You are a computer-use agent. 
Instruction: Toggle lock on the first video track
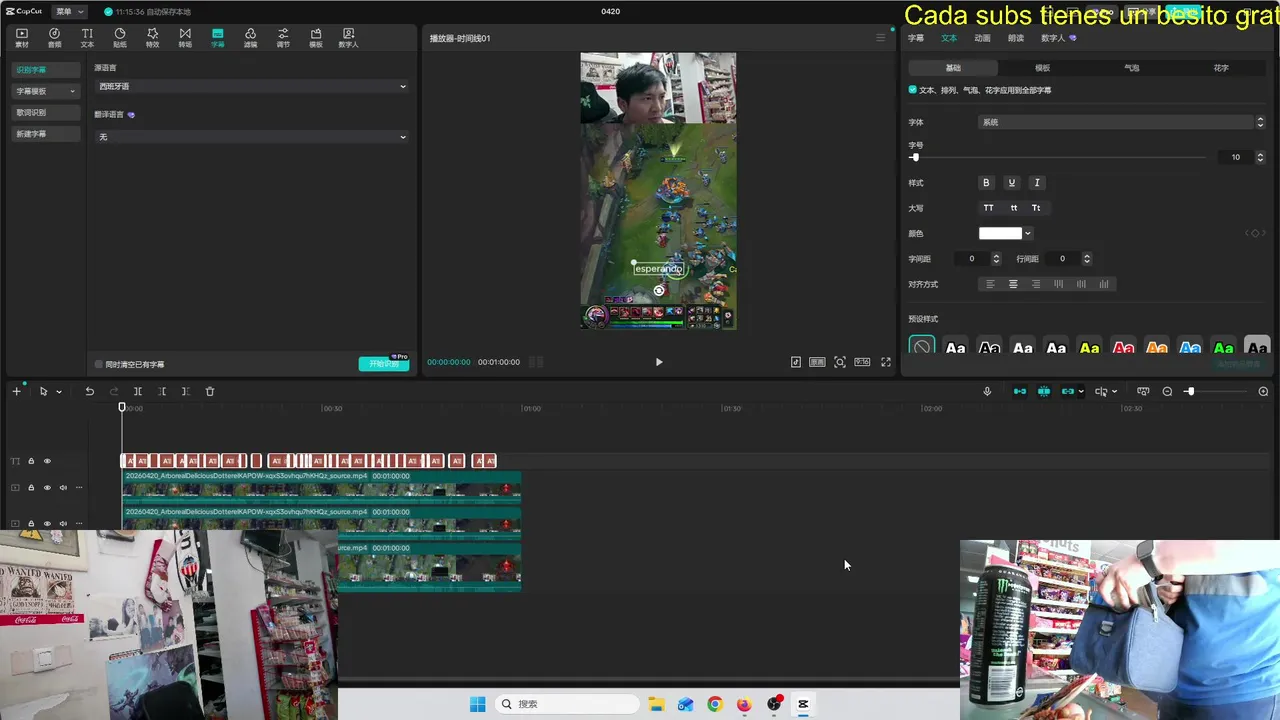click(31, 488)
